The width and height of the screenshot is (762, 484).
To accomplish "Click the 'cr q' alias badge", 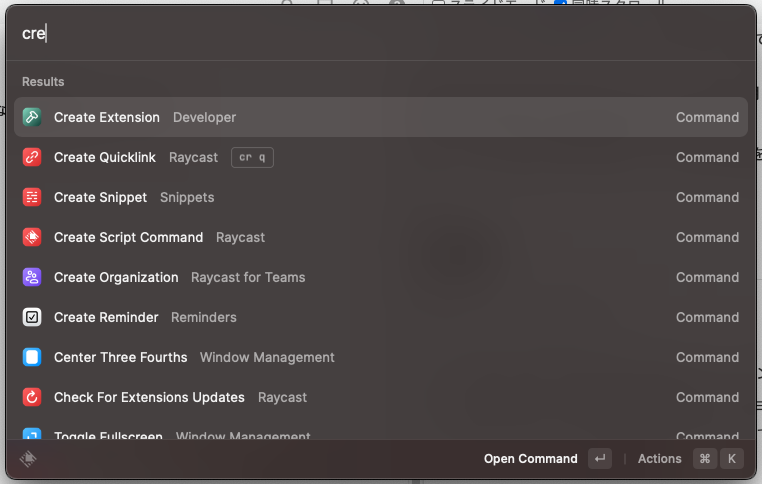I will (x=252, y=157).
